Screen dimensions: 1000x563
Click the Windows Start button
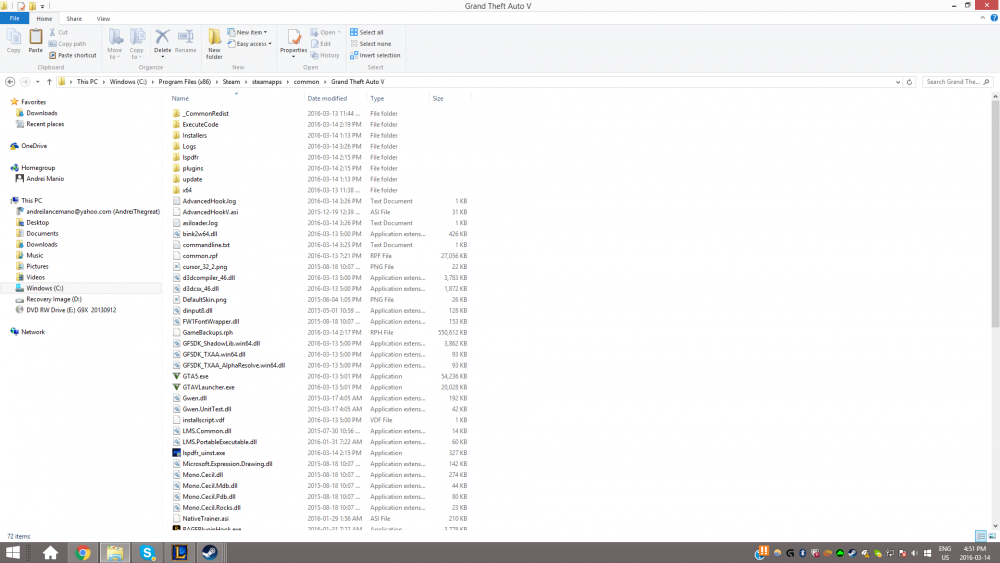[13, 553]
